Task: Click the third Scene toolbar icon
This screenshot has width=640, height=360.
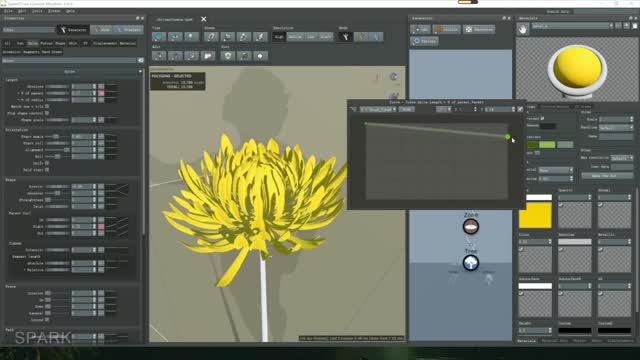Action: point(244,37)
